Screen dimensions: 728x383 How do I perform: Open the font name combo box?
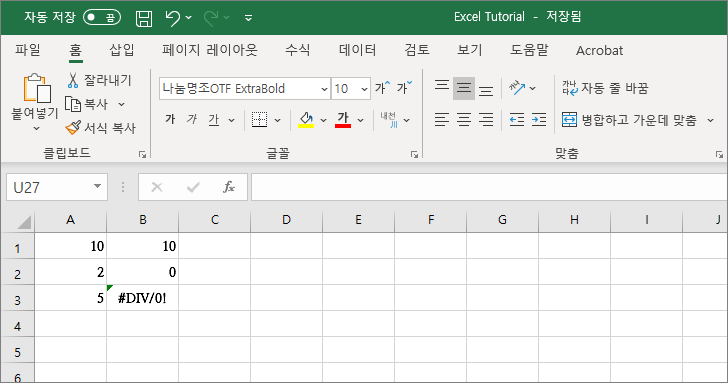click(244, 88)
